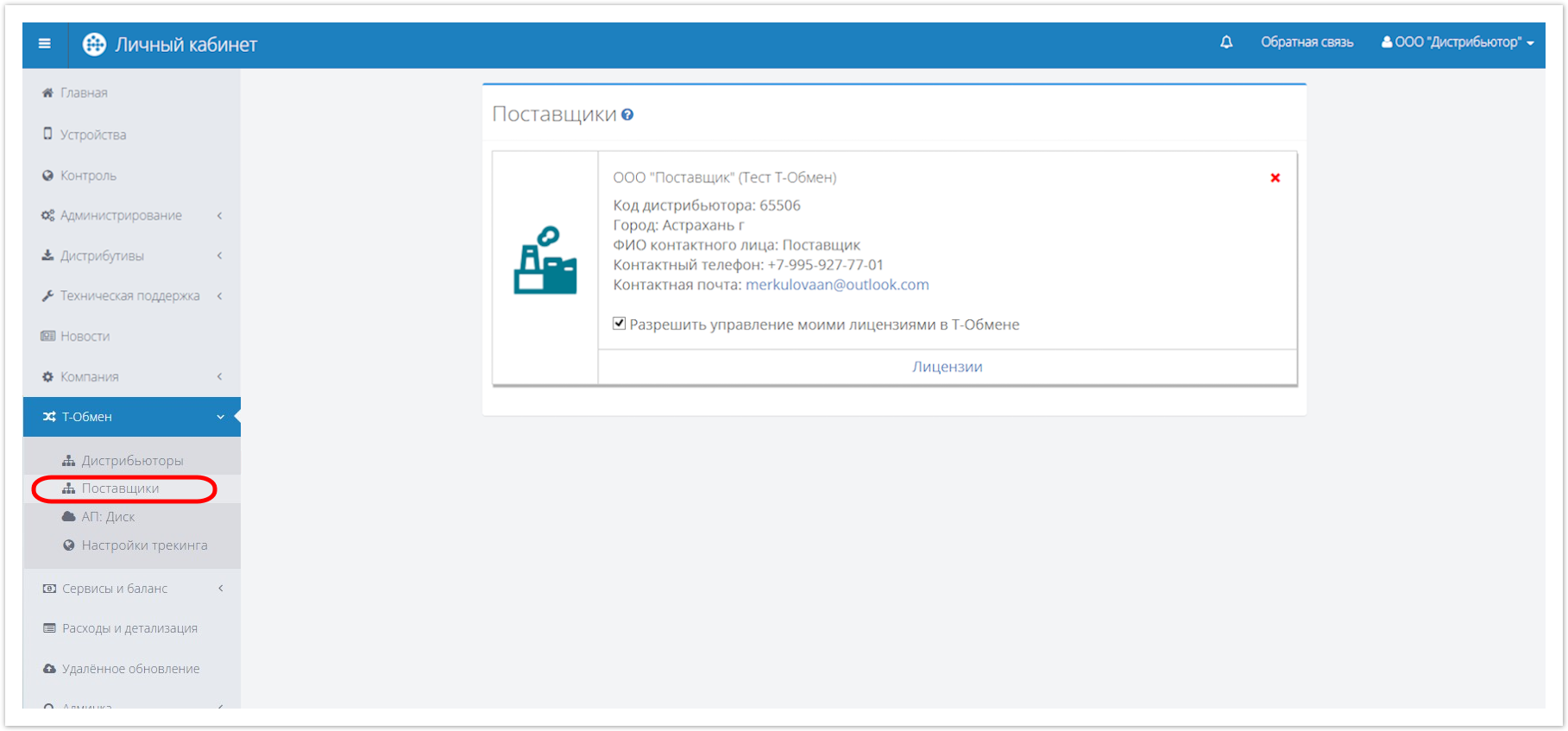This screenshot has width=1568, height=731.
Task: Remove supplier with the red X icon
Action: tap(1275, 178)
